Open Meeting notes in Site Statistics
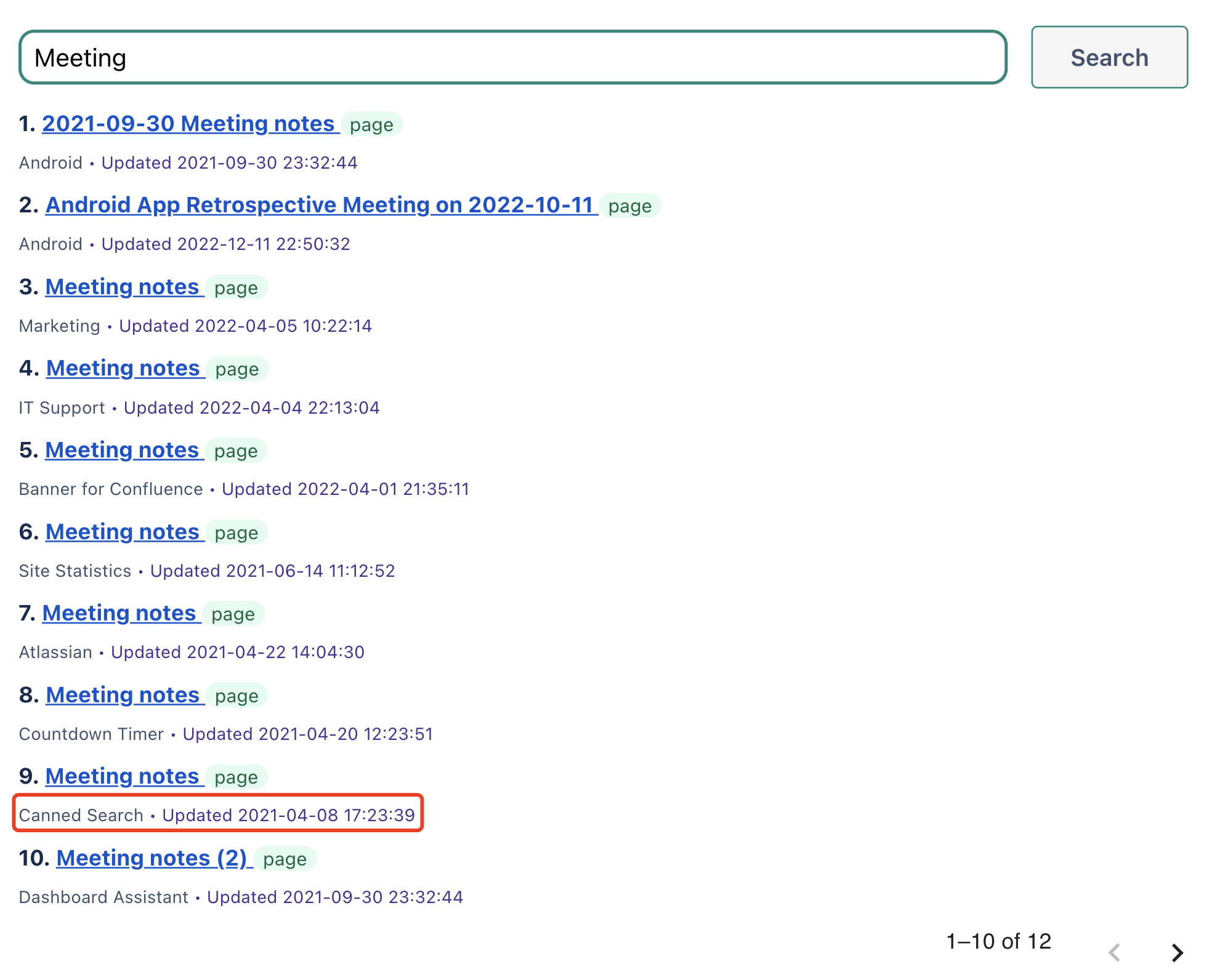 [123, 532]
